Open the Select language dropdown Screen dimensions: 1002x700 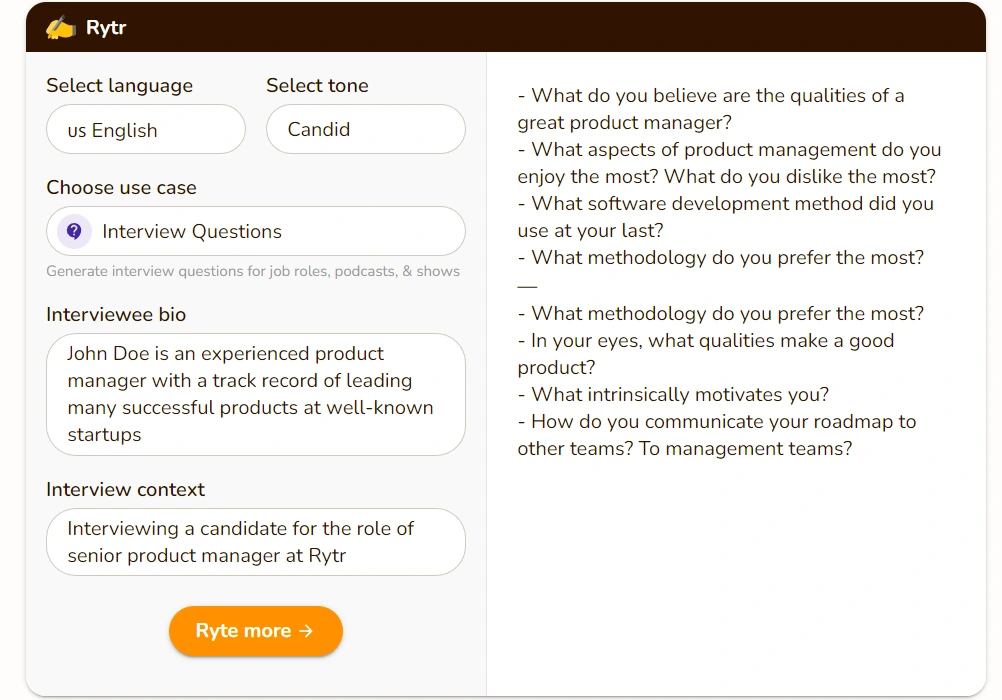click(x=146, y=130)
